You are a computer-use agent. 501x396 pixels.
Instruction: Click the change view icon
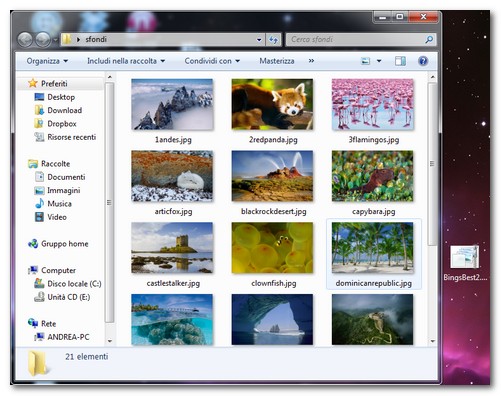coord(366,61)
